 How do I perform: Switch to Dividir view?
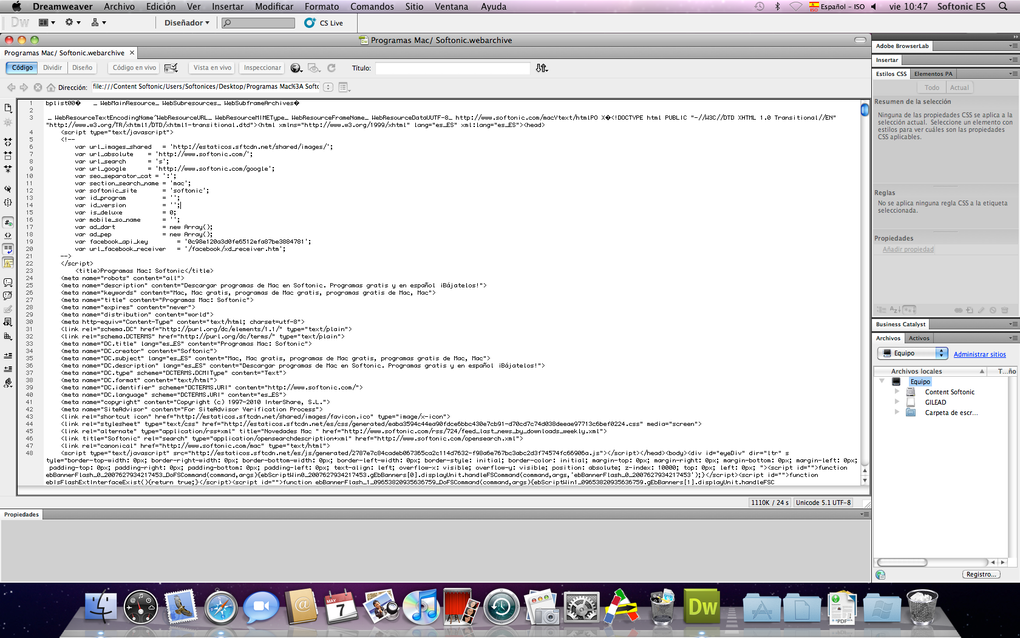(53, 68)
